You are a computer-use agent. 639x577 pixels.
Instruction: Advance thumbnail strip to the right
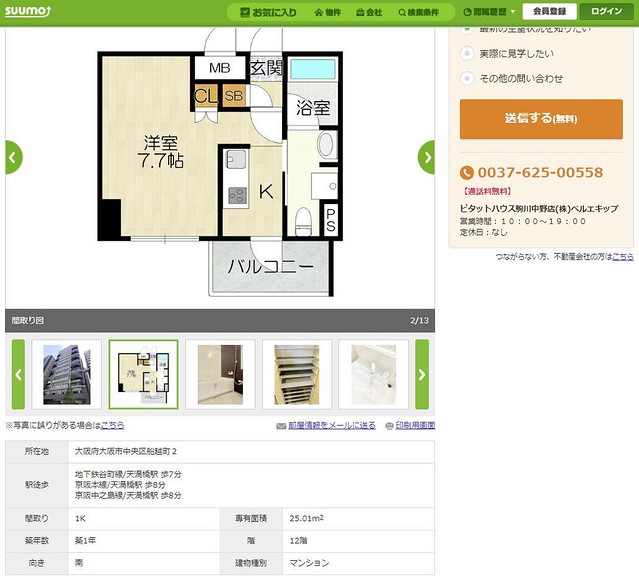(422, 374)
